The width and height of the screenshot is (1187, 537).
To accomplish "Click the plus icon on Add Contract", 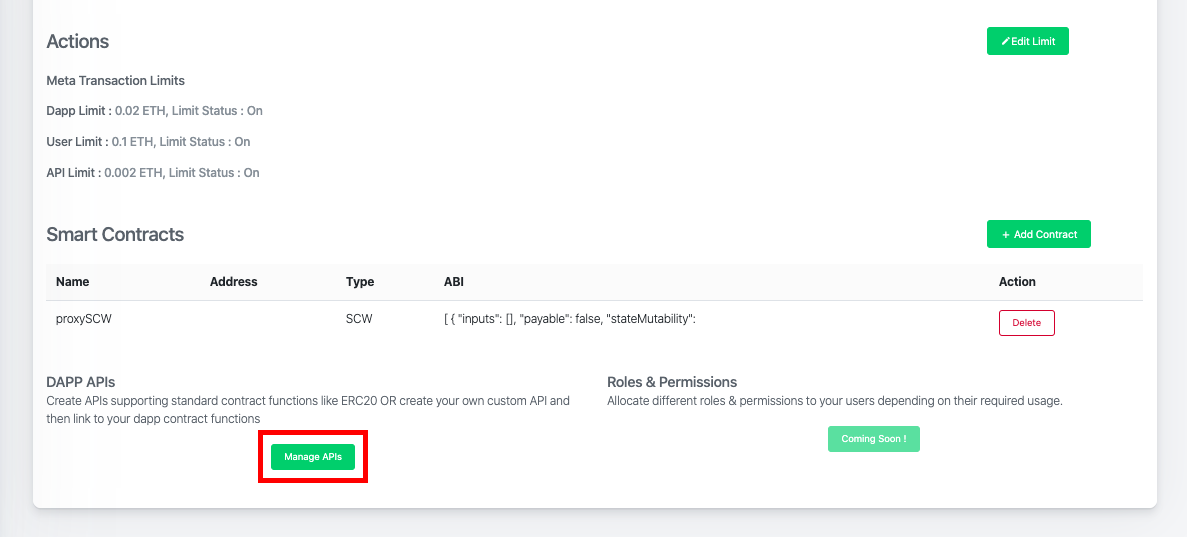I will point(1006,235).
